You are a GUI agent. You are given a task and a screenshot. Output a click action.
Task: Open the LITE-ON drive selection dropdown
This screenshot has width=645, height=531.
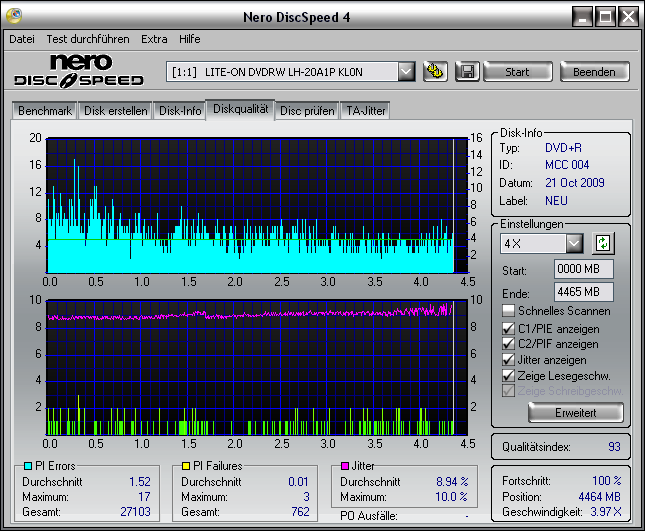pos(405,71)
